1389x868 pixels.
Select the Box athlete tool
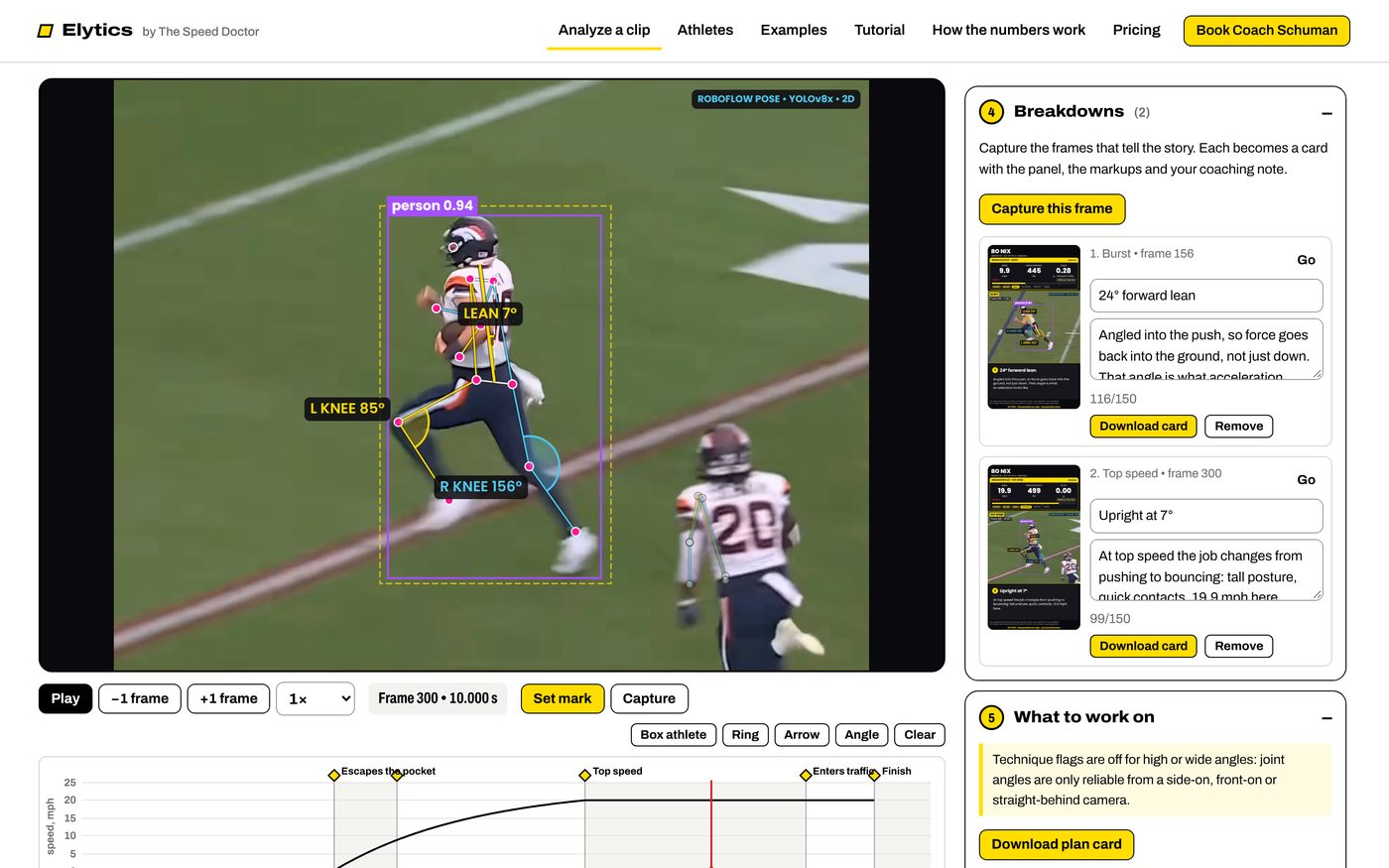coord(674,735)
